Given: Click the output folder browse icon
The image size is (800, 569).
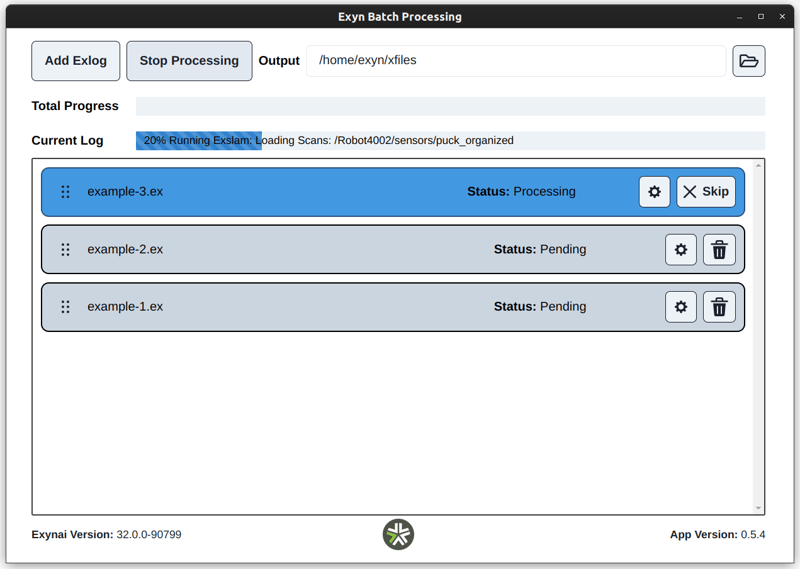Looking at the screenshot, I should pyautogui.click(x=749, y=61).
